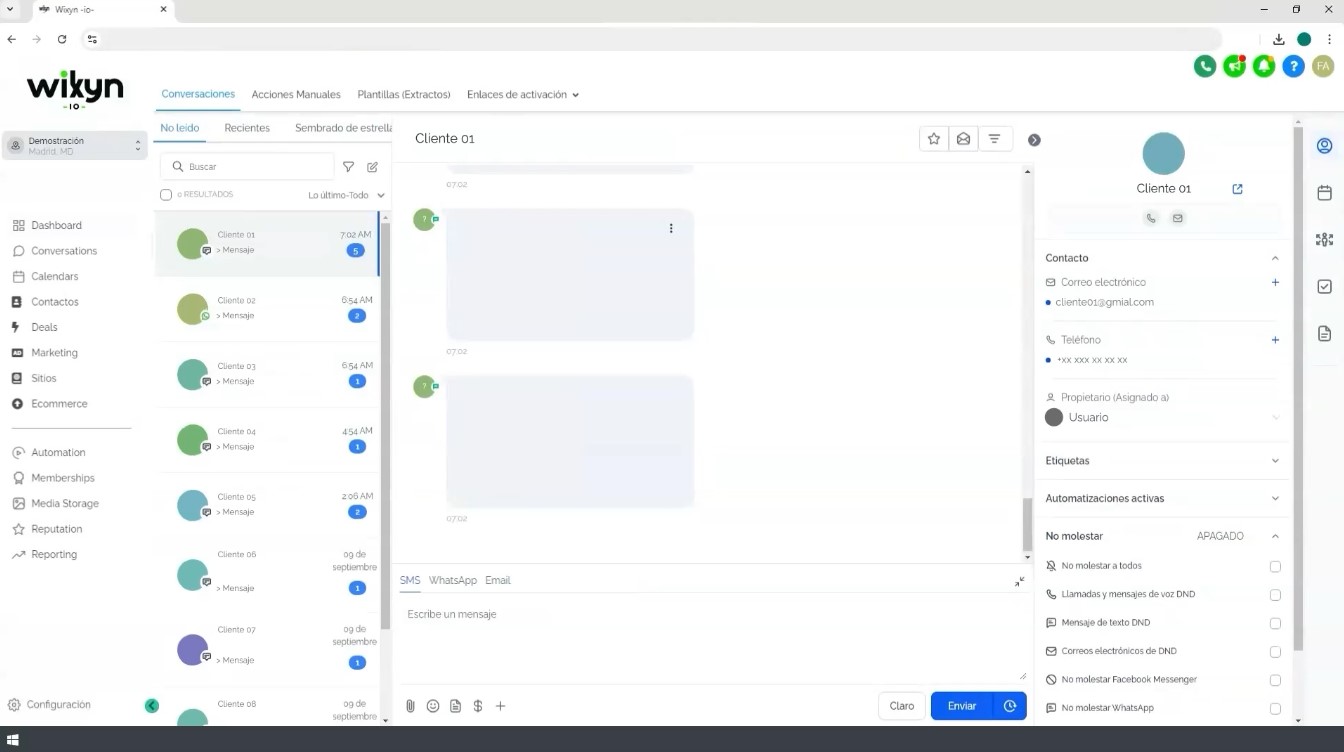Open Automation in the sidebar
The image size is (1344, 752).
point(58,453)
